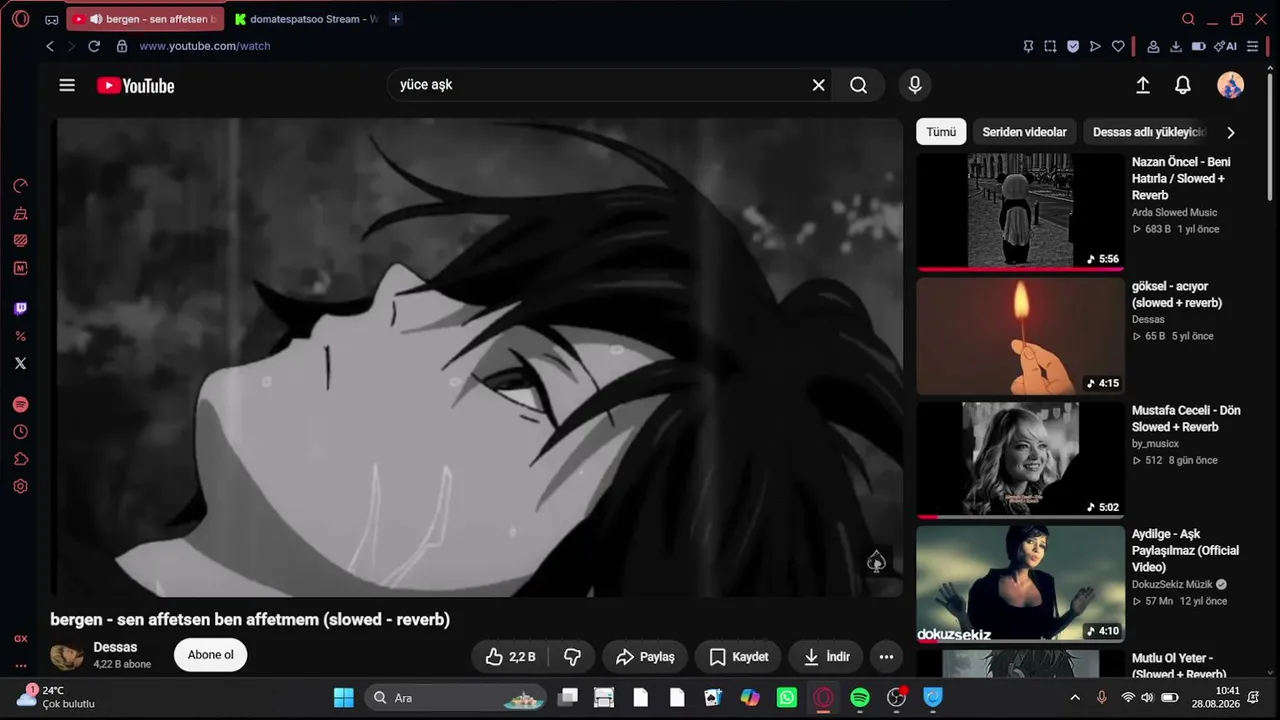This screenshot has width=1280, height=720.
Task: Submit the YouTube search
Action: 858,85
